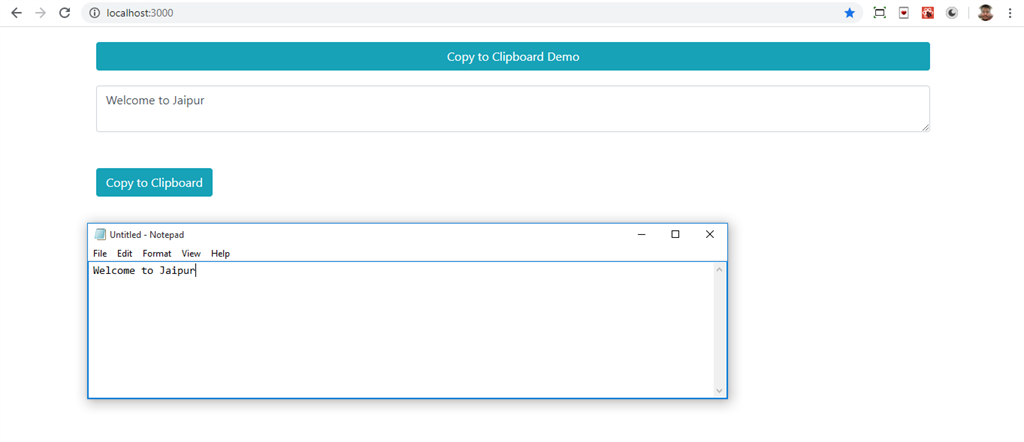
Task: View site information icon beside URL
Action: coord(95,13)
